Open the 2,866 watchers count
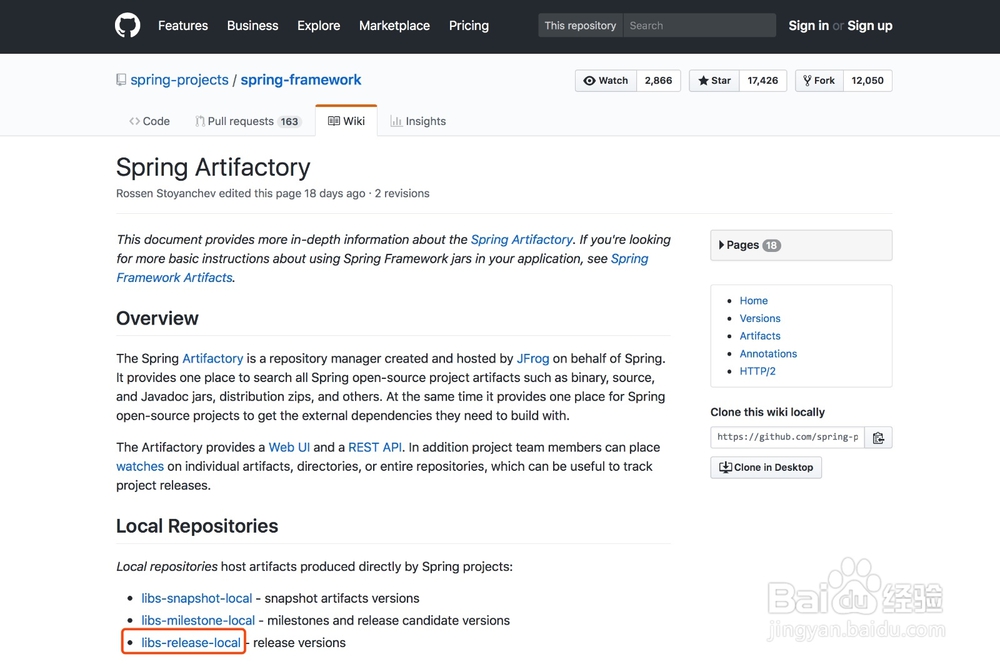Screen dimensions: 1000x664 pos(658,80)
